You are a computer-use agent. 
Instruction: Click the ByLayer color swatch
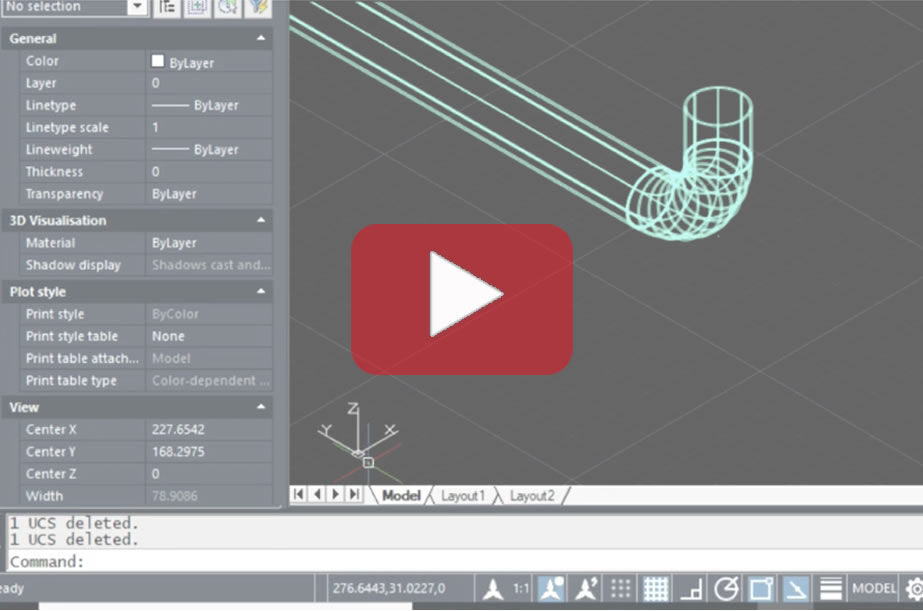coord(157,61)
